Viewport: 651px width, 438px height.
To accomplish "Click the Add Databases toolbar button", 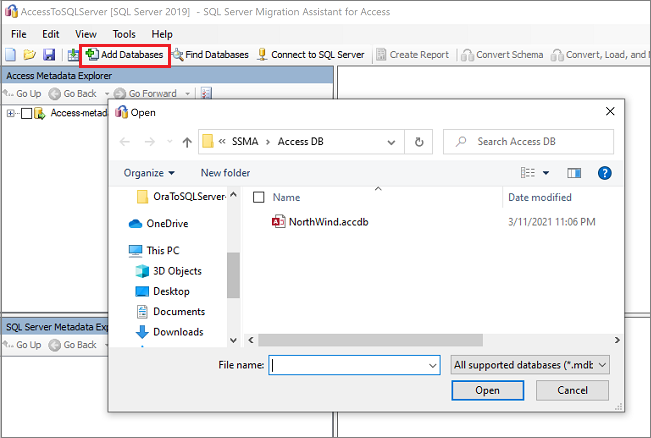I will pyautogui.click(x=124, y=54).
